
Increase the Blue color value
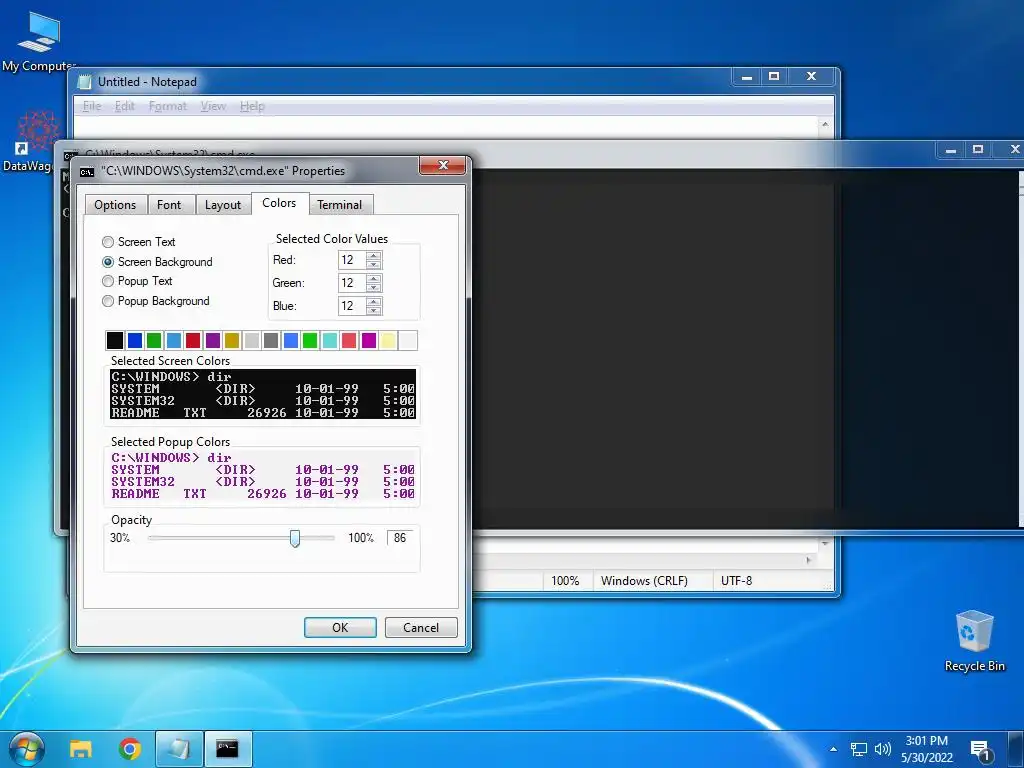[374, 301]
